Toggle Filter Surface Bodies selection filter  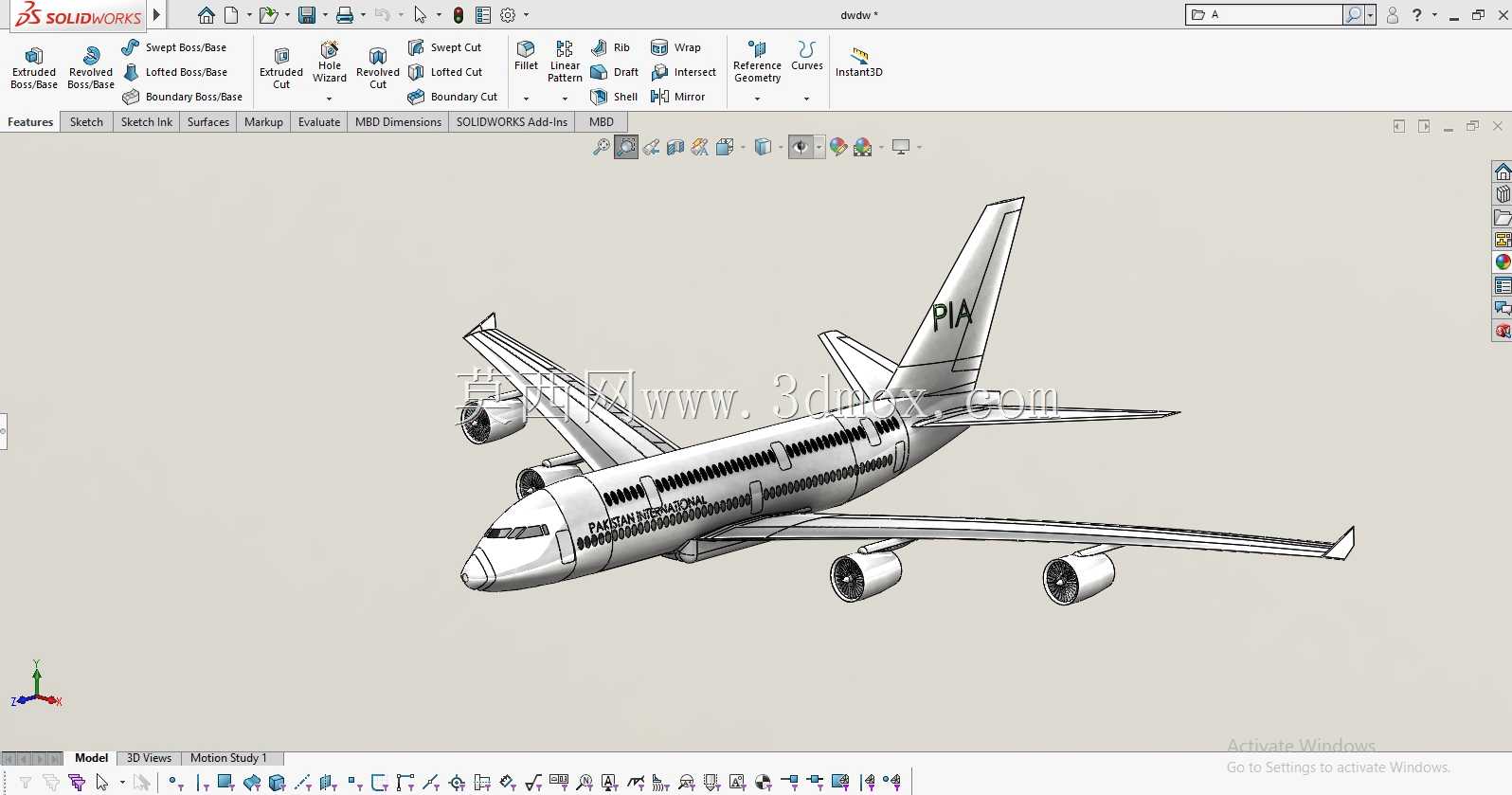point(252,783)
